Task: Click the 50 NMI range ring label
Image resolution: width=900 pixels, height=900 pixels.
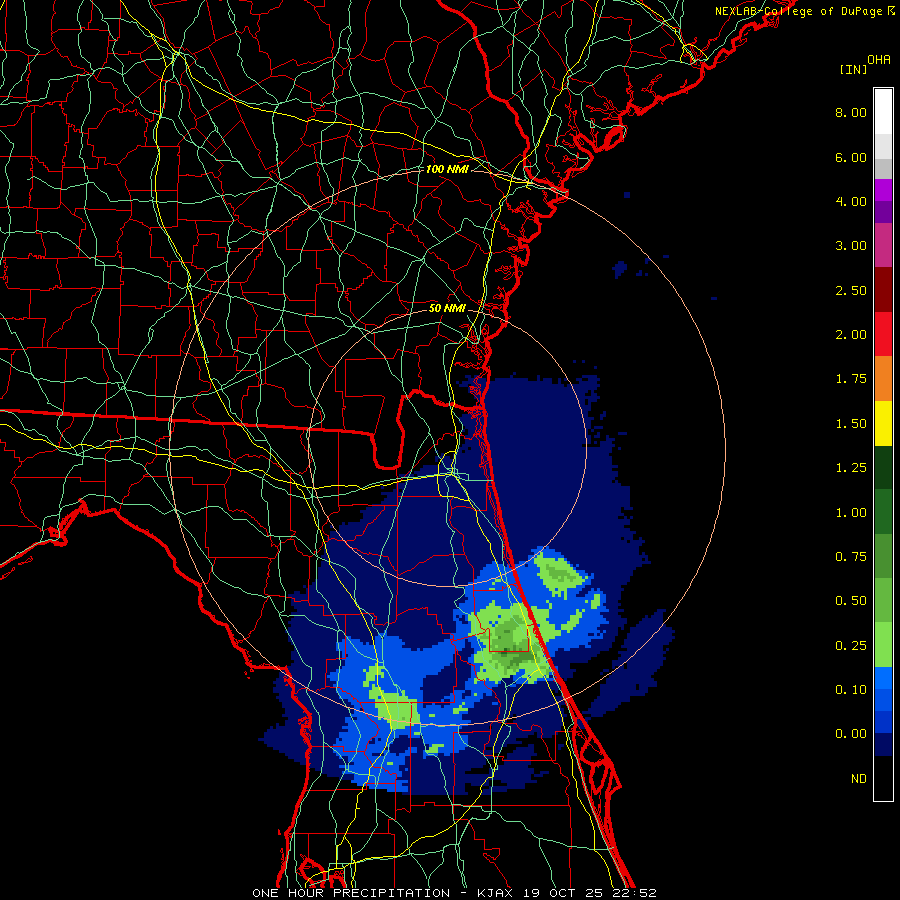Action: [447, 308]
